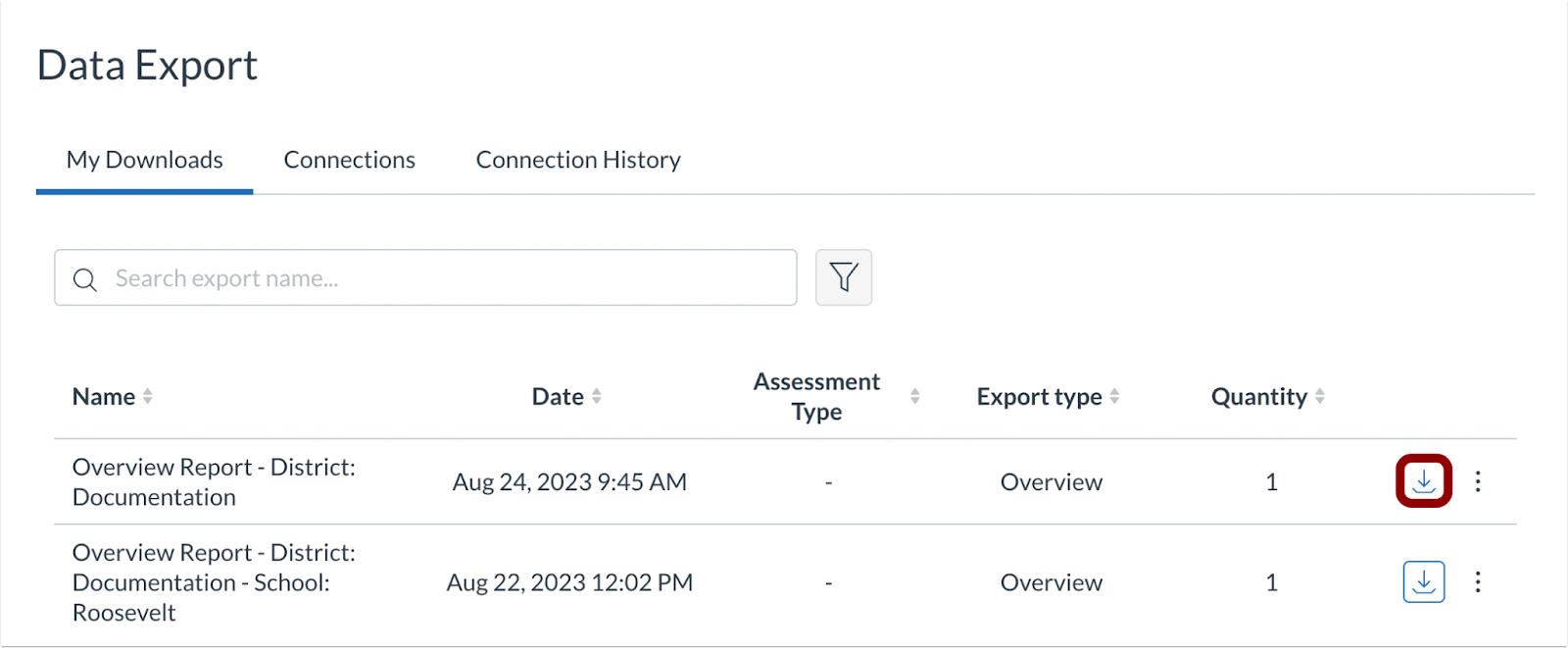The height and width of the screenshot is (648, 1568).
Task: Focus the Search export name field
Action: (441, 278)
